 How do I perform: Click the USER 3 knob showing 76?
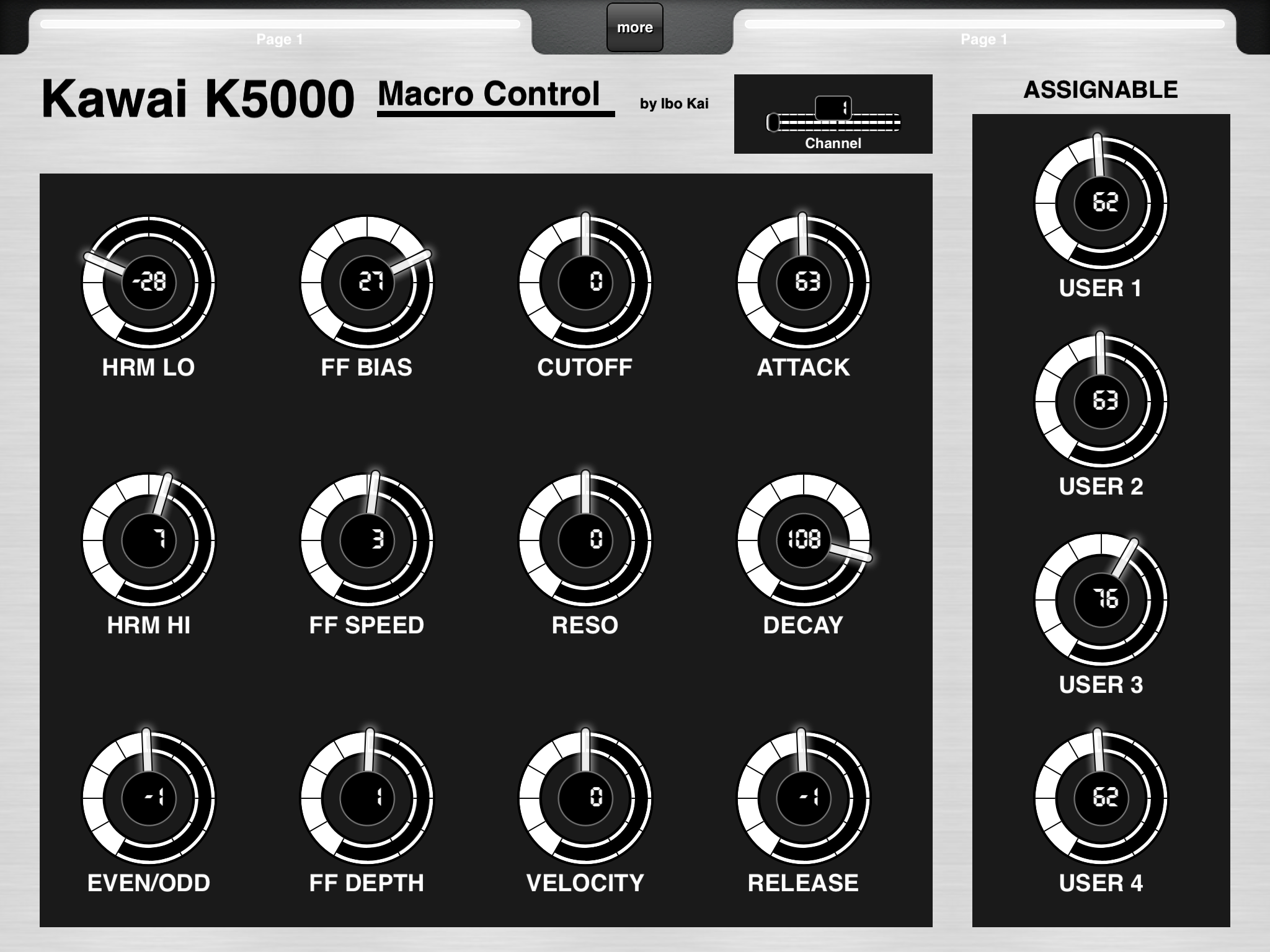pyautogui.click(x=1101, y=599)
